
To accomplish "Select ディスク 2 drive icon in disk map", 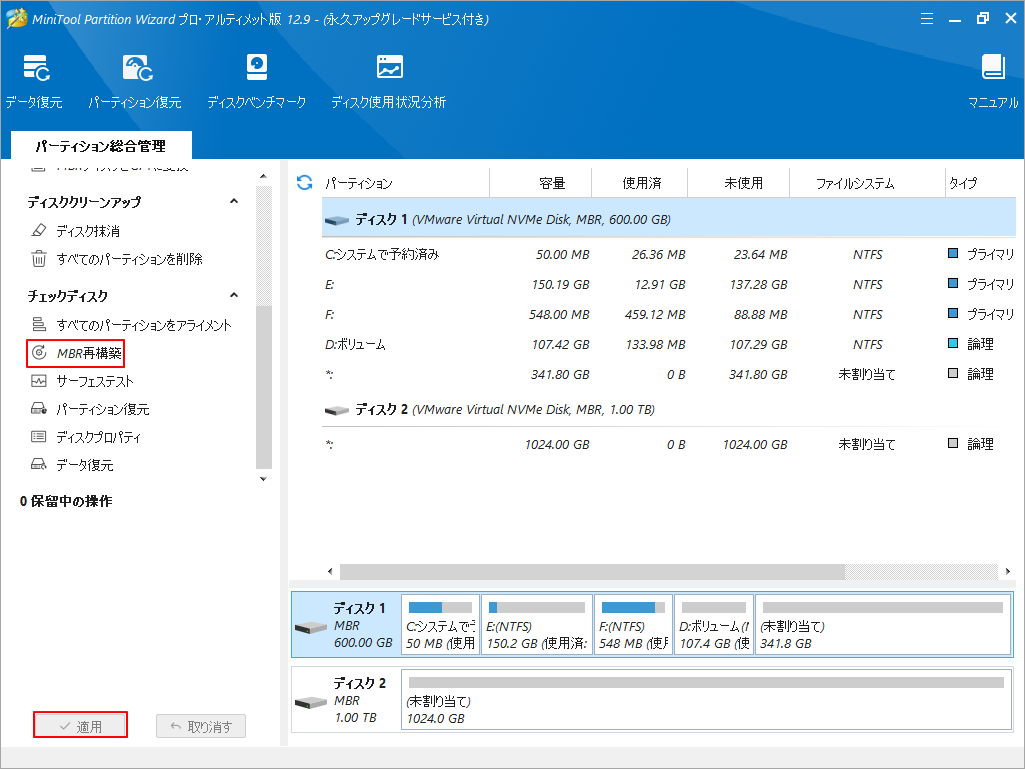I will click(x=311, y=703).
